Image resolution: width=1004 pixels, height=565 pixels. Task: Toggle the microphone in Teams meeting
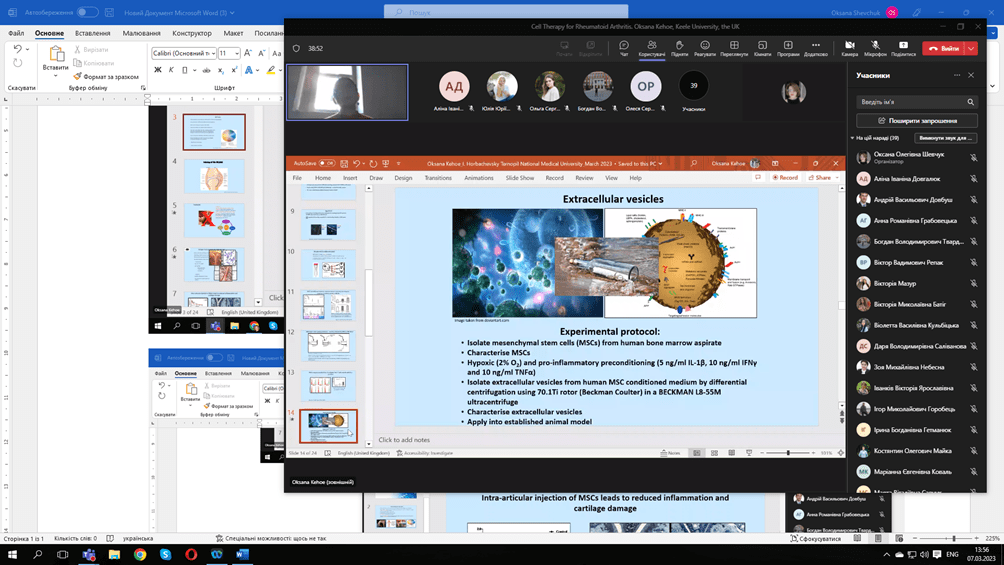point(875,47)
